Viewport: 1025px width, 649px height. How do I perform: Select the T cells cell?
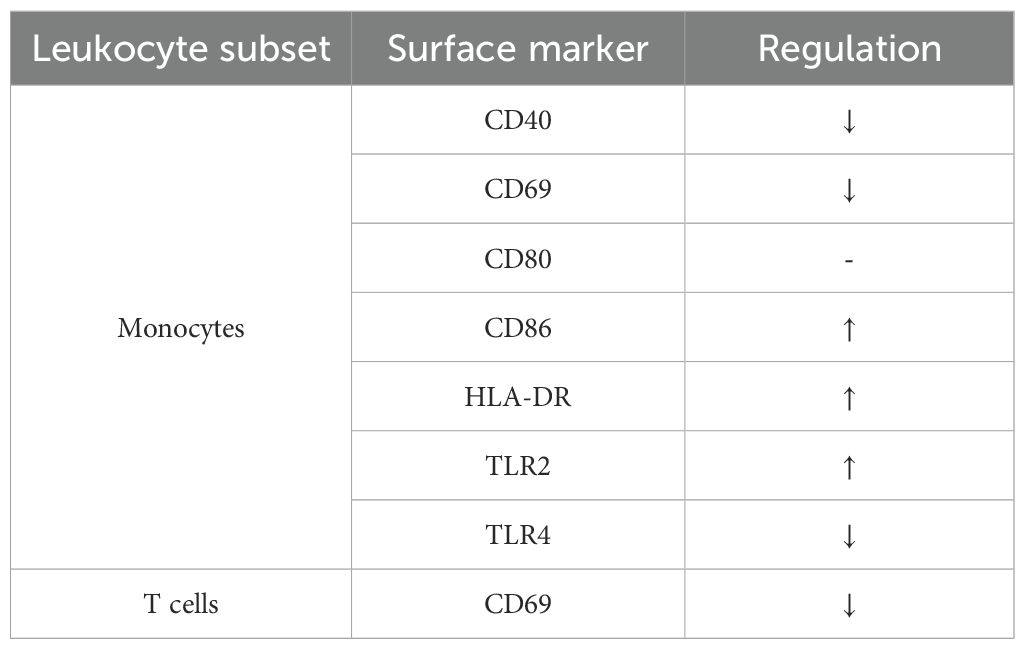tap(181, 604)
